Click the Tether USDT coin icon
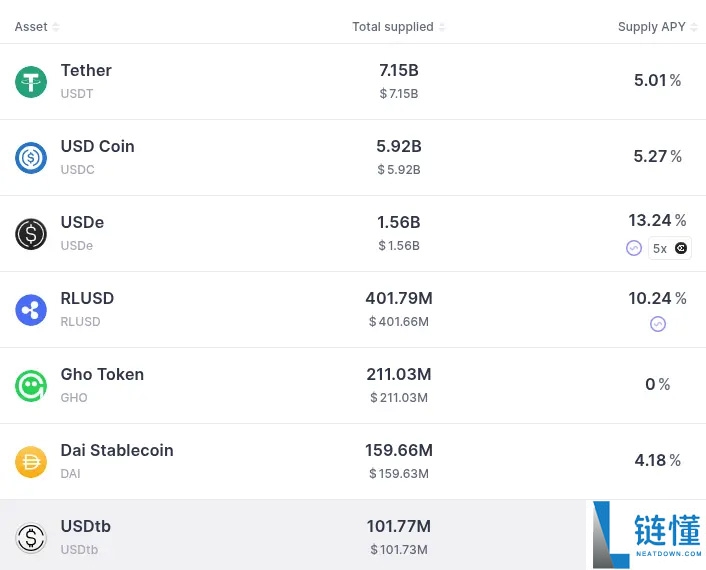 click(x=31, y=82)
